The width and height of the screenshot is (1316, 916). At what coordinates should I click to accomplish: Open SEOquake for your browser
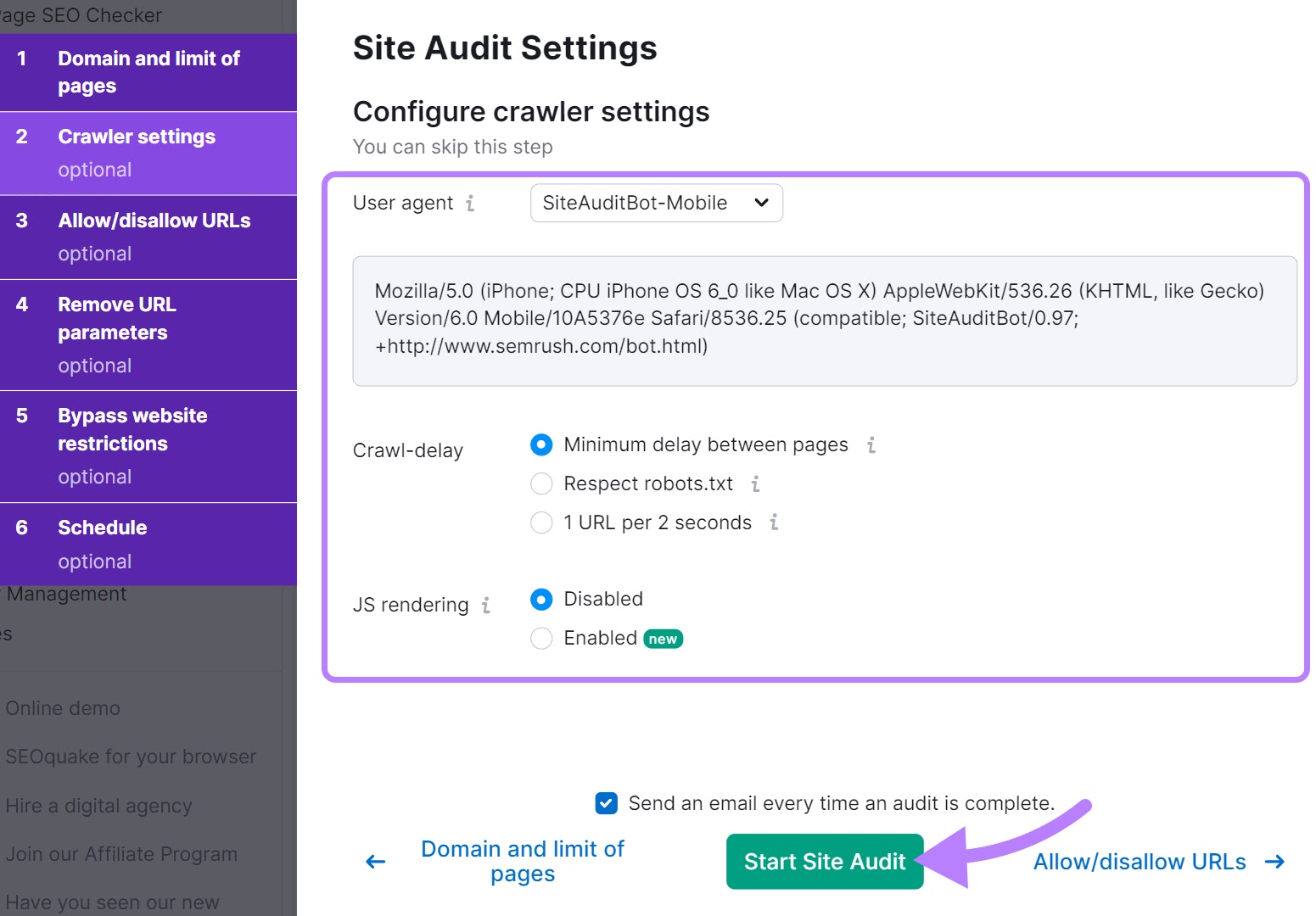coord(131,756)
